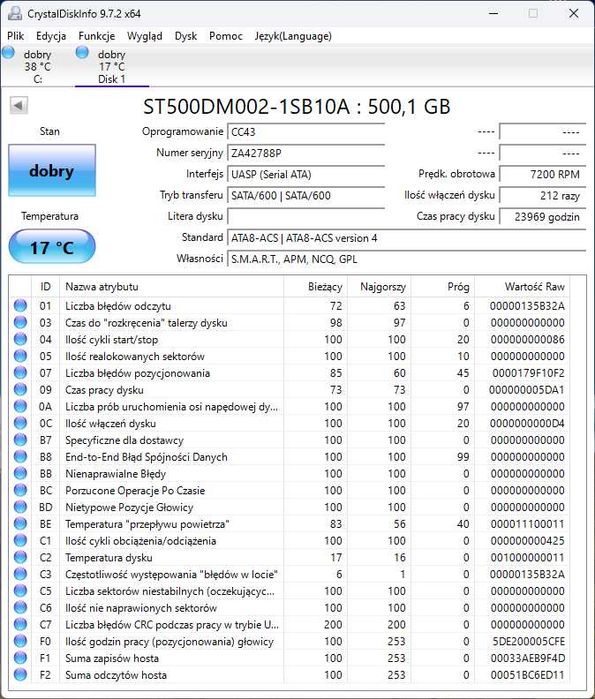Screen dimensions: 595x699
Task: Click the serial number field ZA42788P
Action: click(306, 153)
